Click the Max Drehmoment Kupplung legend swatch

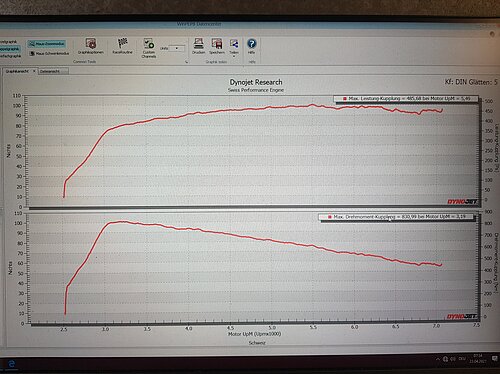click(330, 217)
